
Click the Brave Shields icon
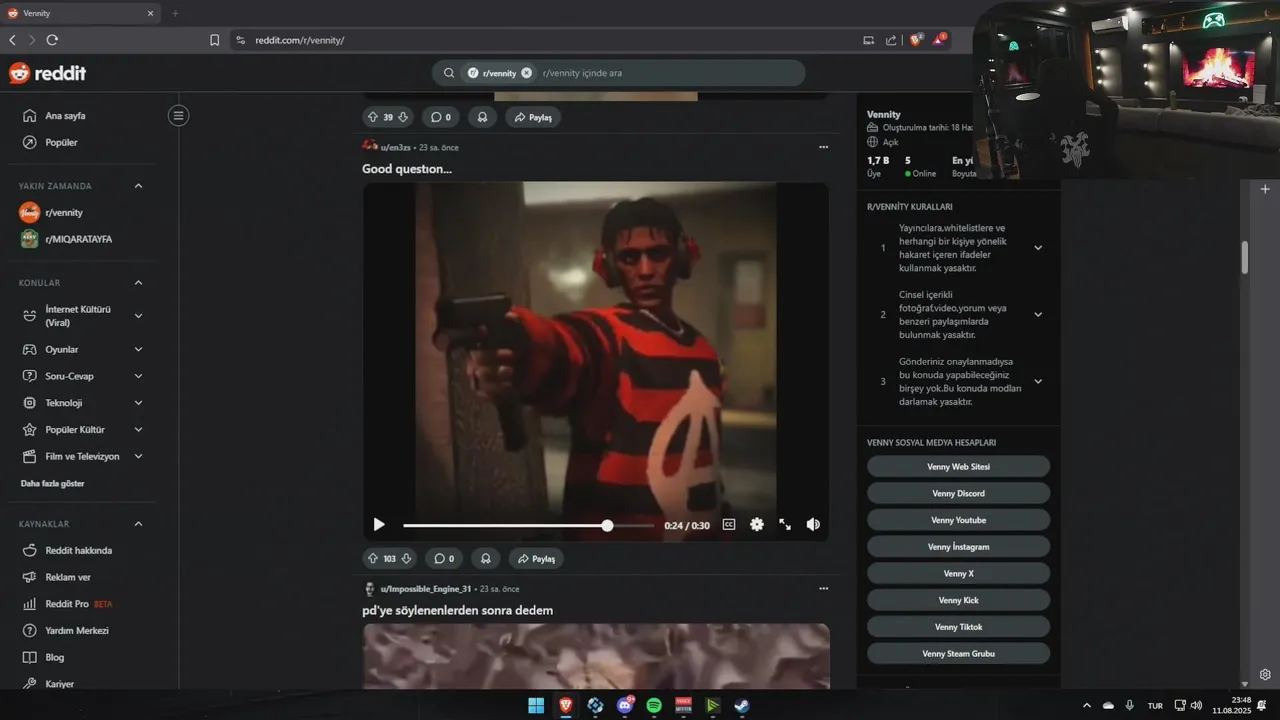pos(915,40)
